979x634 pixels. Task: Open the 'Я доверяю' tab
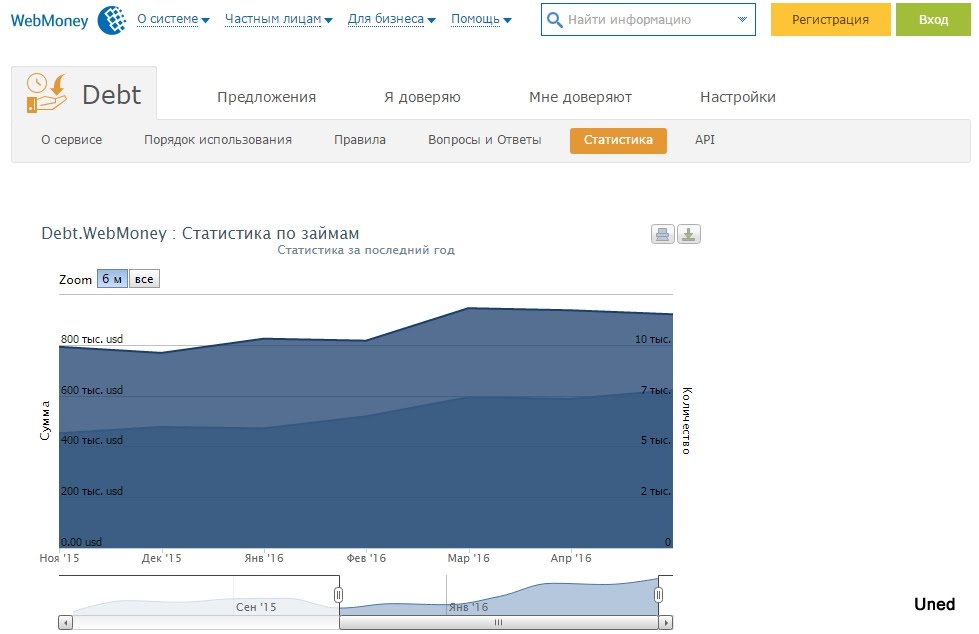tap(422, 97)
